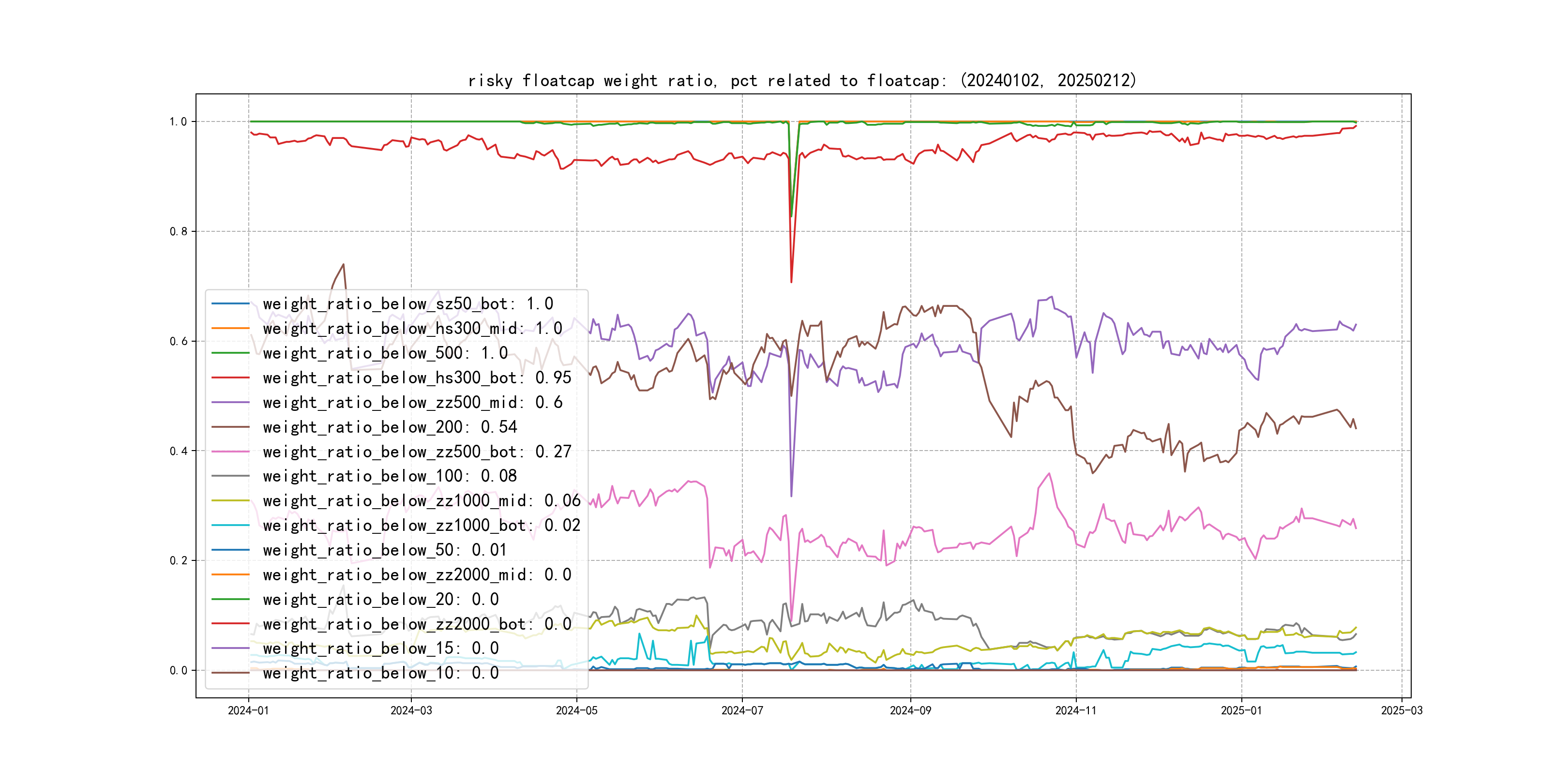Click legend entry weight_ratio_below_zz1000_bot
The width and height of the screenshot is (1568, 784).
(421, 525)
